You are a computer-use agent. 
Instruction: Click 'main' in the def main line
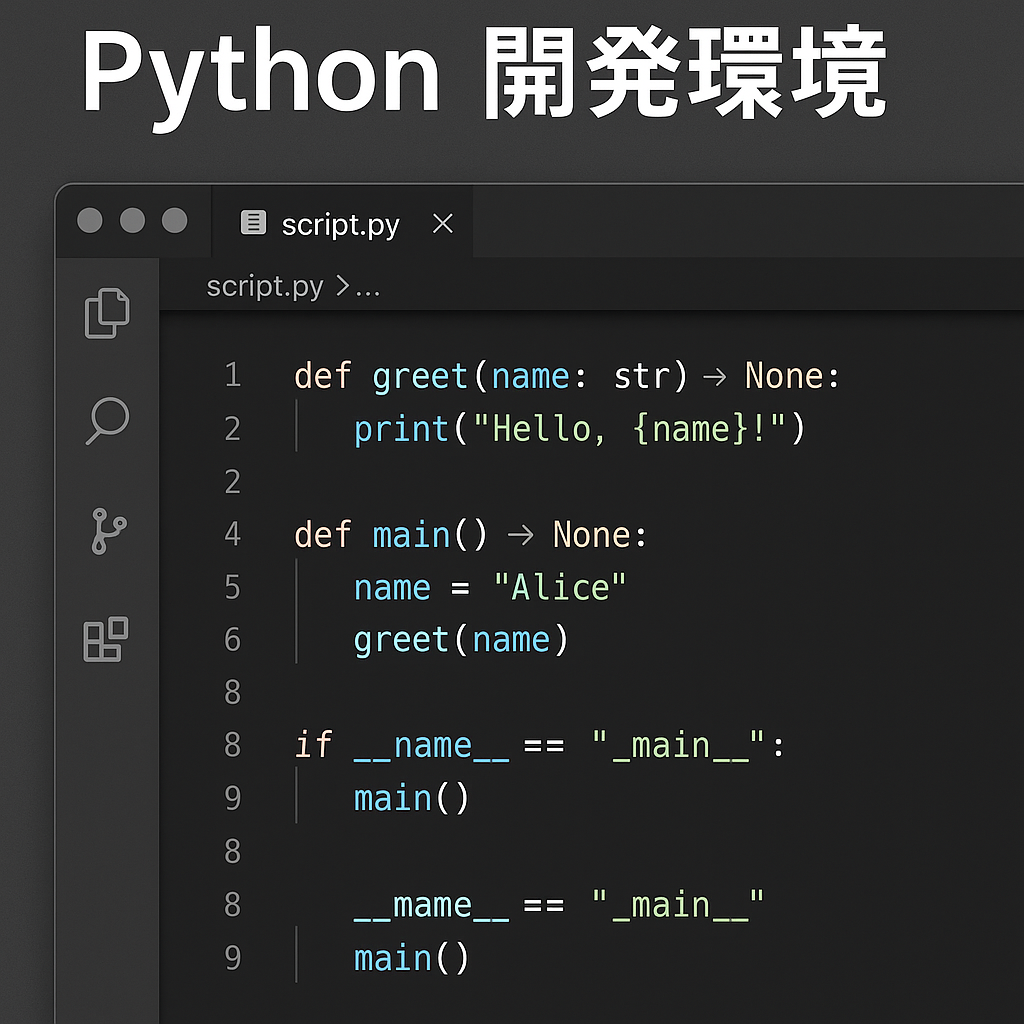[411, 535]
